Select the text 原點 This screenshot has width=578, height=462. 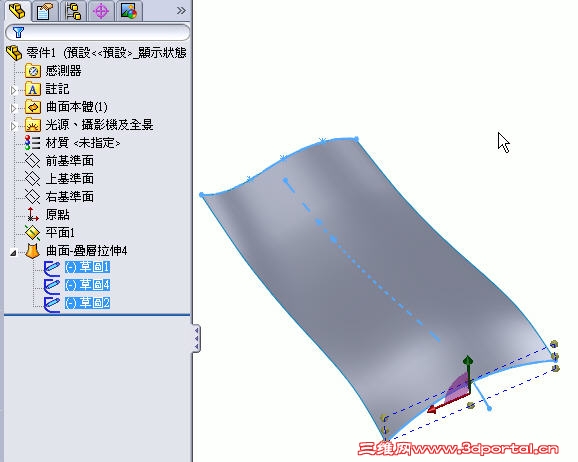coord(57,214)
